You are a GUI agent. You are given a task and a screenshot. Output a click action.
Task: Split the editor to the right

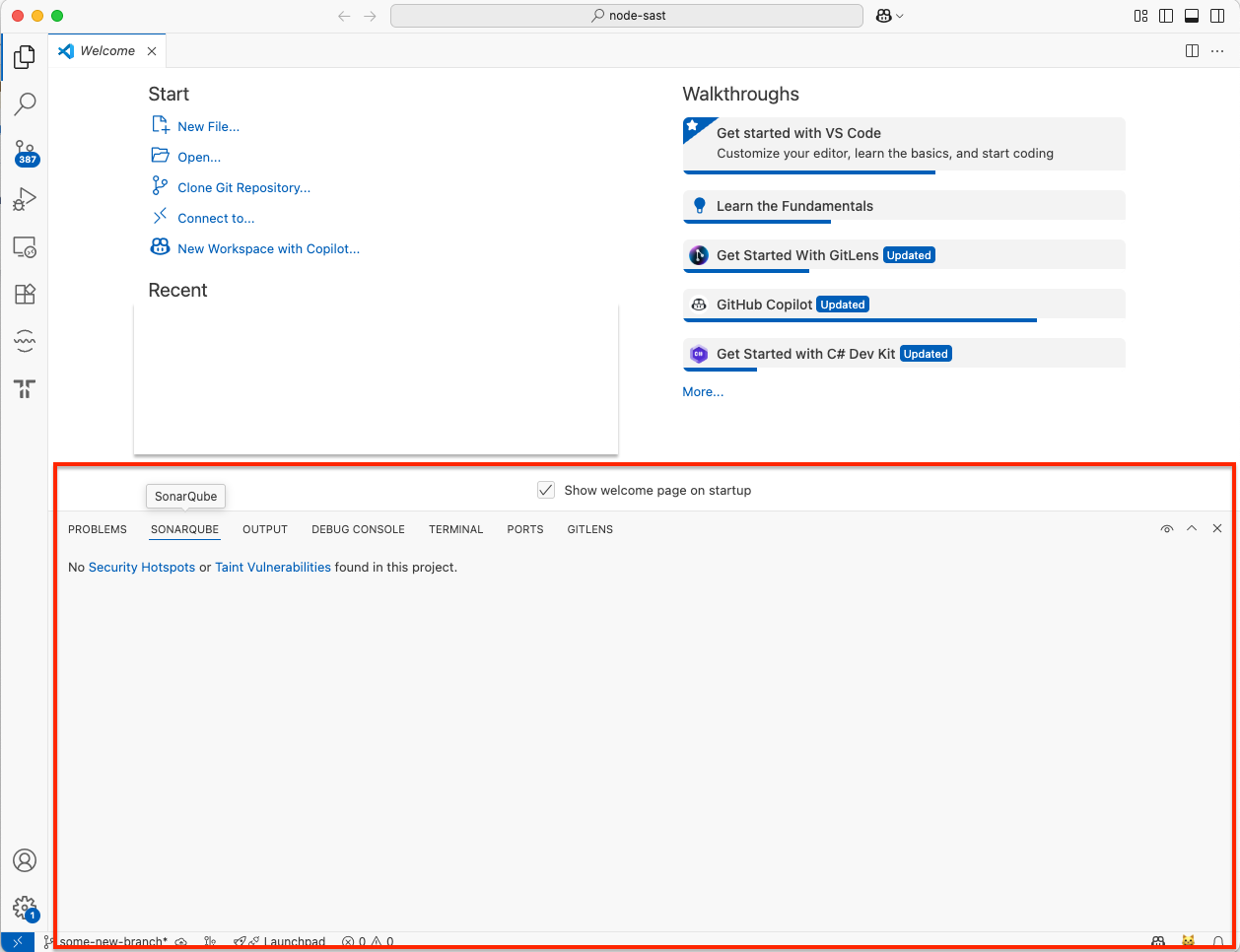point(1192,51)
